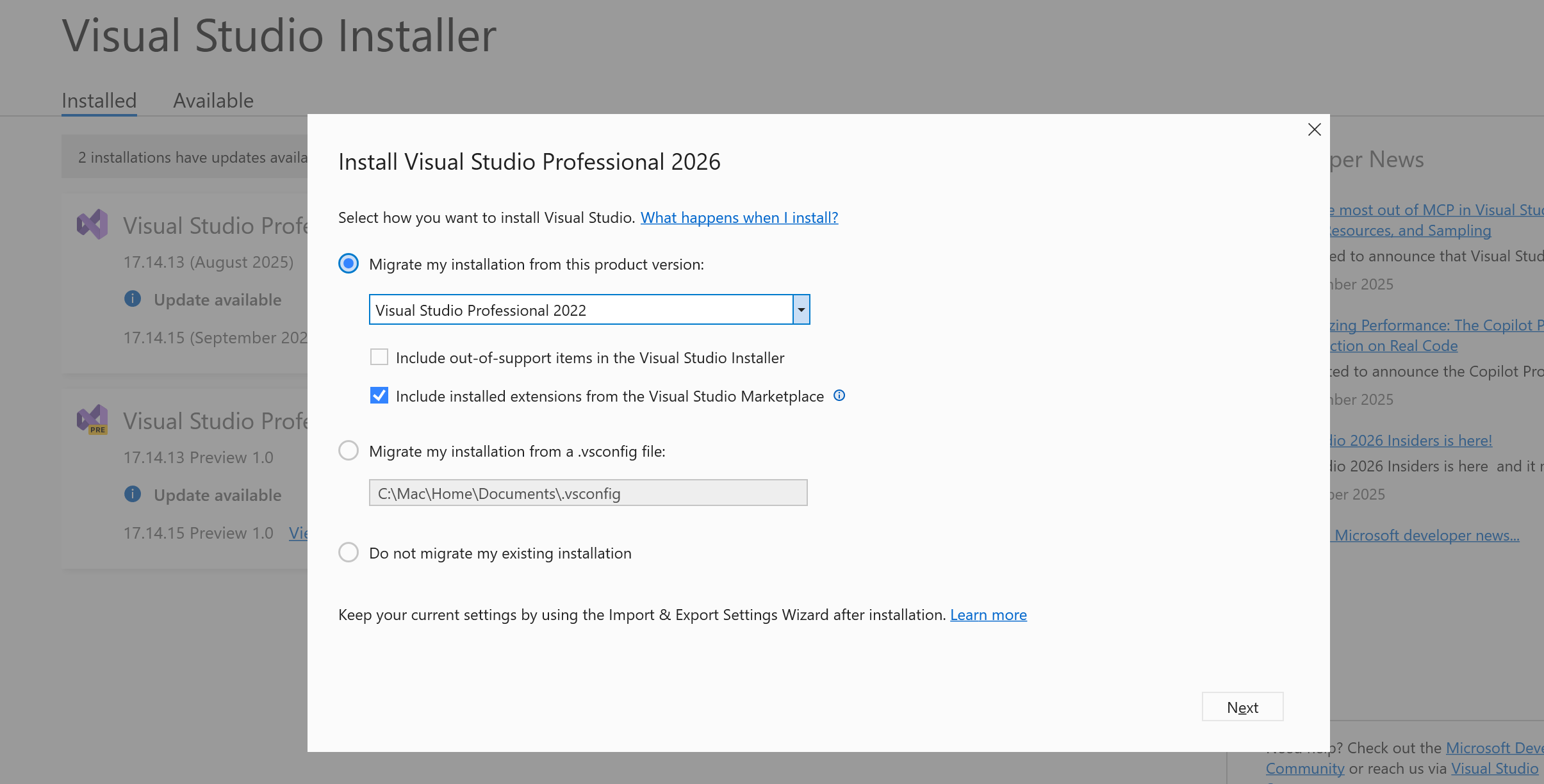Choose migrate from .vsconfig file option

pos(349,451)
